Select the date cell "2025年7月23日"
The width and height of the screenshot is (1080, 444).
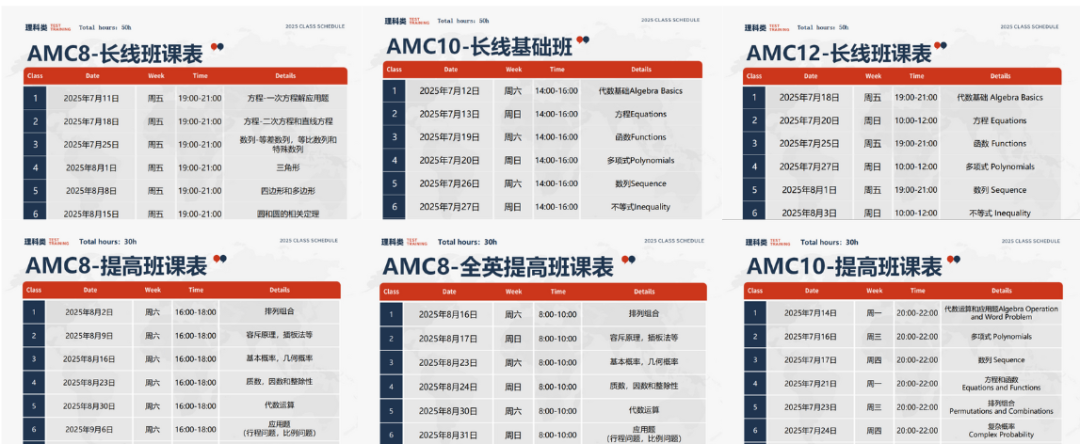[x=812, y=407]
